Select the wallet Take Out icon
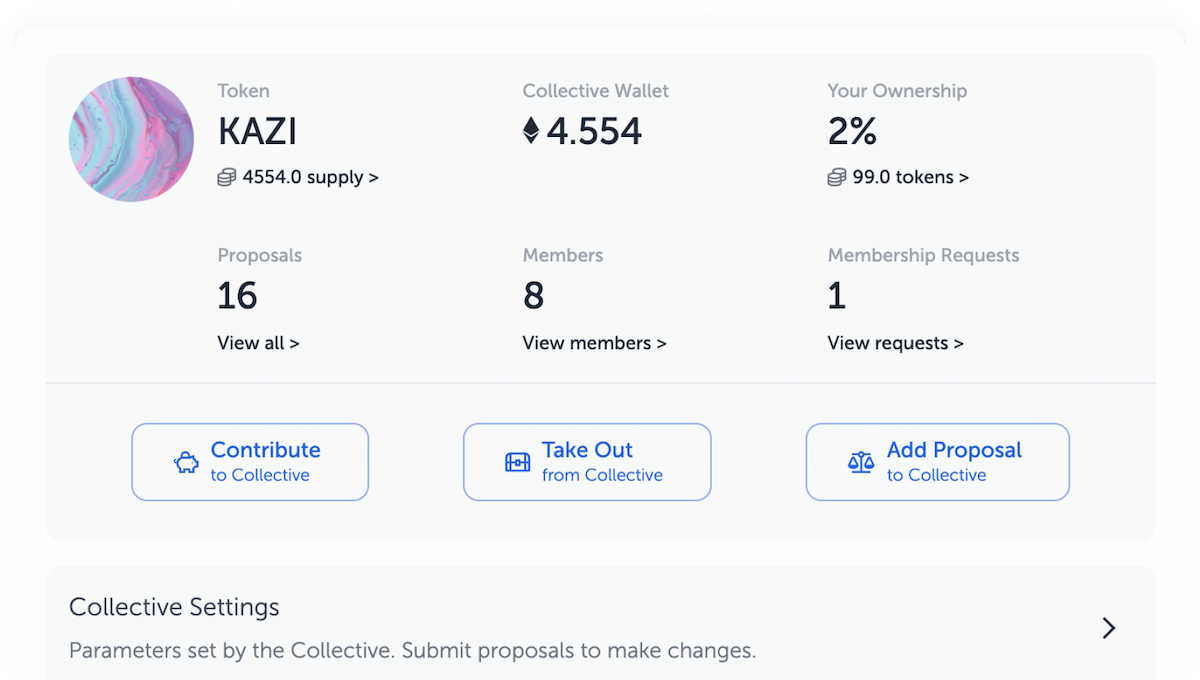The image size is (1200, 680). pyautogui.click(x=516, y=461)
